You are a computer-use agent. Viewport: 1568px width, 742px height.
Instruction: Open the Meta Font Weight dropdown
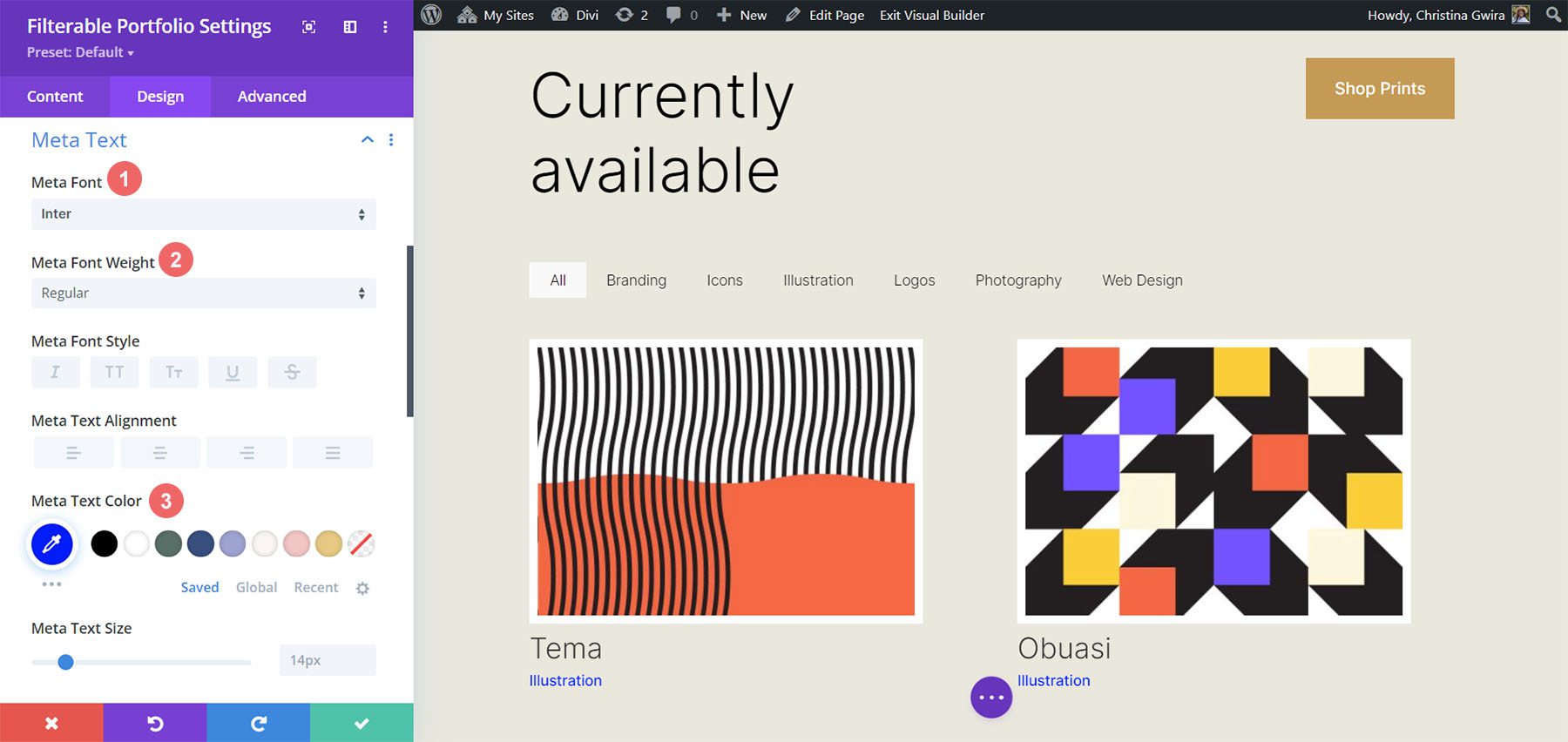[203, 293]
